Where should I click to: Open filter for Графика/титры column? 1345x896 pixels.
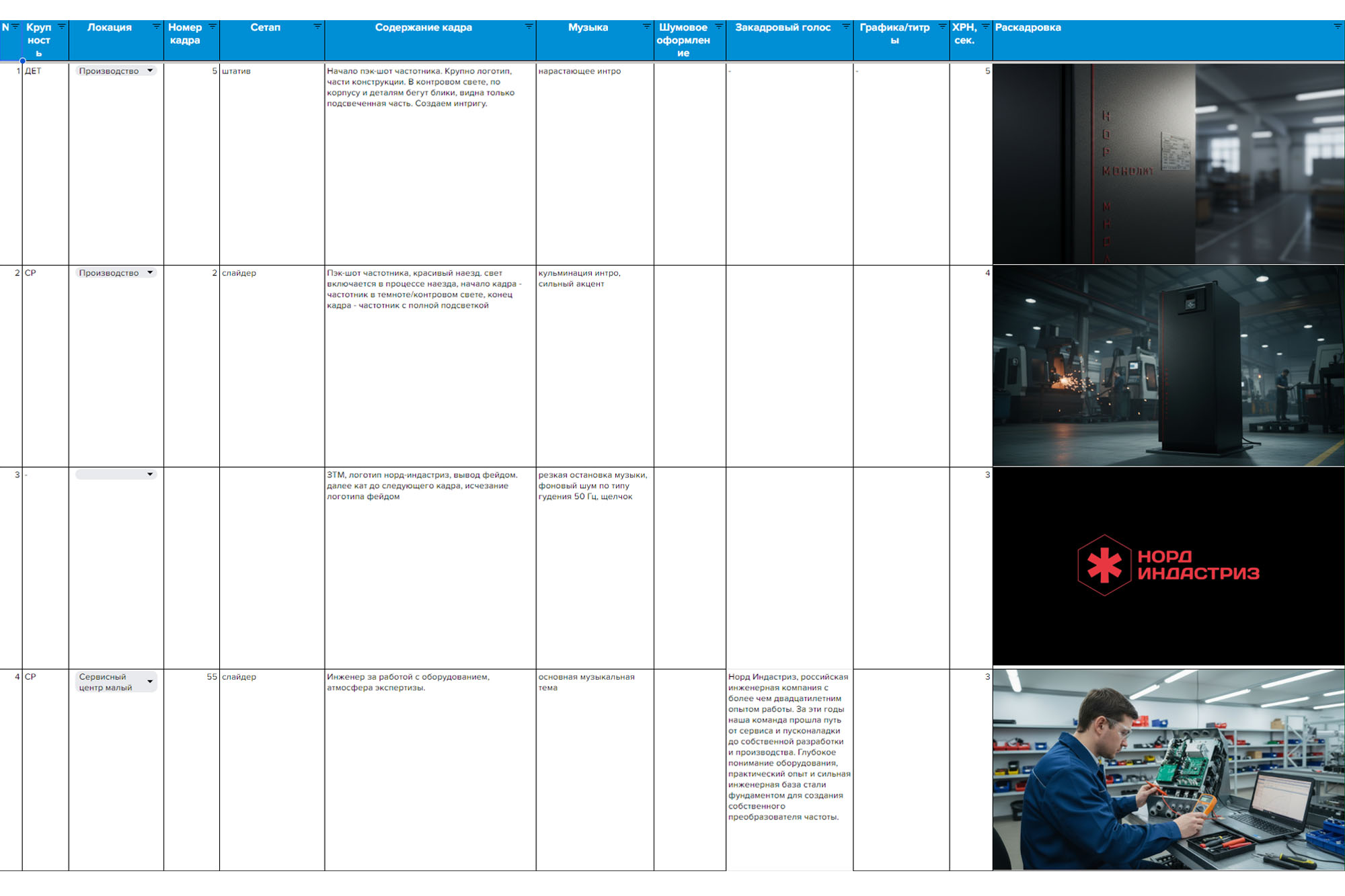pyautogui.click(x=942, y=27)
